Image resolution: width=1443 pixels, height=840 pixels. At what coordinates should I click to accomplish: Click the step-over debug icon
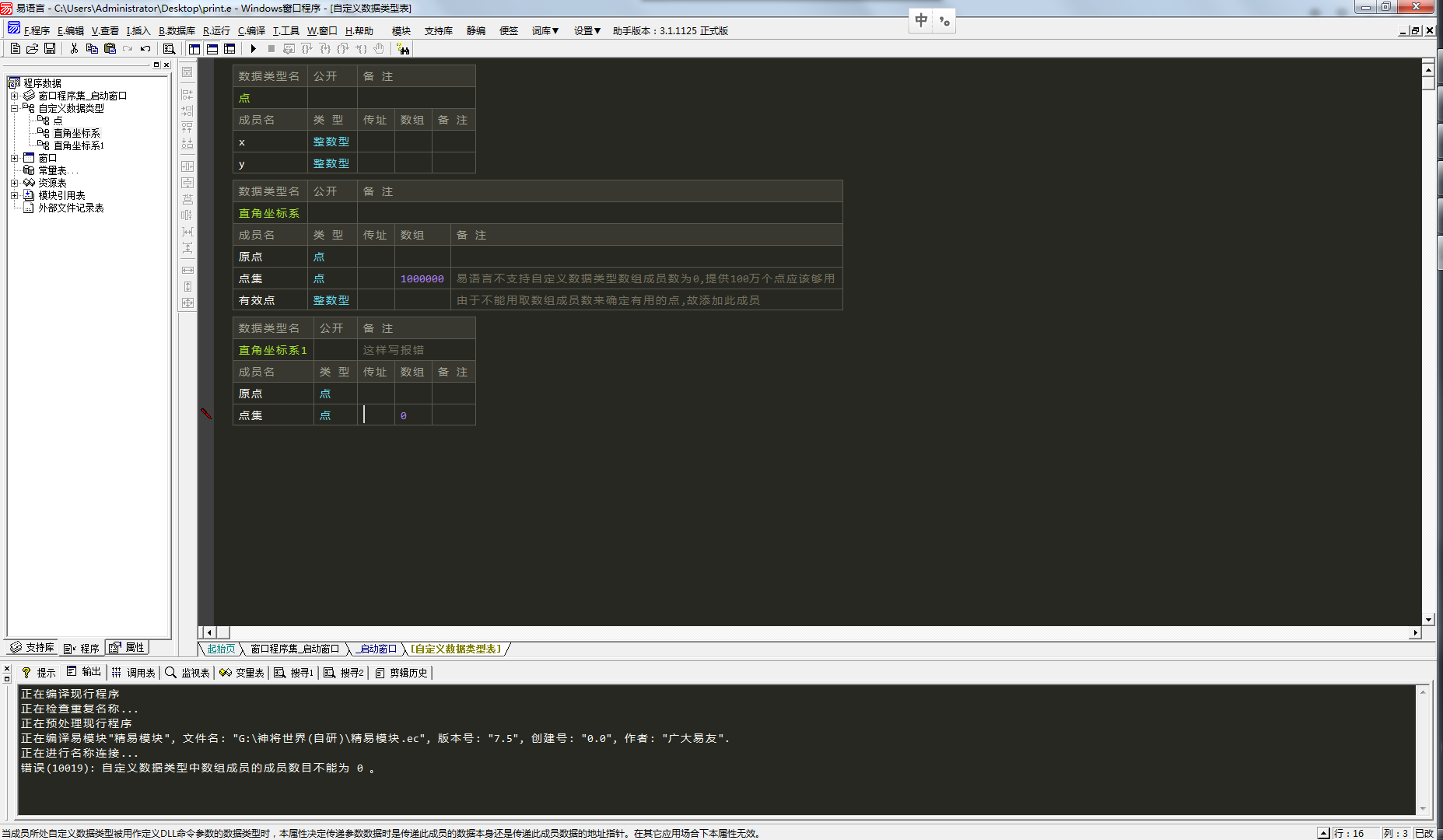click(307, 49)
